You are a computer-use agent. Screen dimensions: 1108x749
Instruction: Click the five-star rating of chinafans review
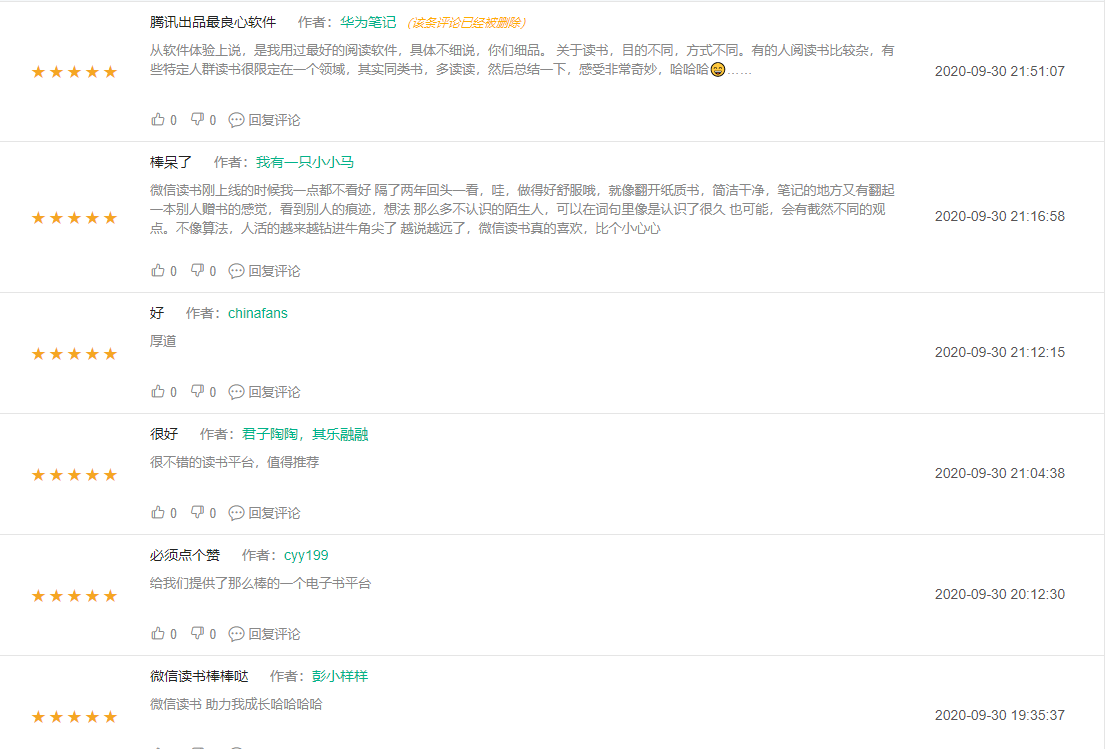point(74,353)
